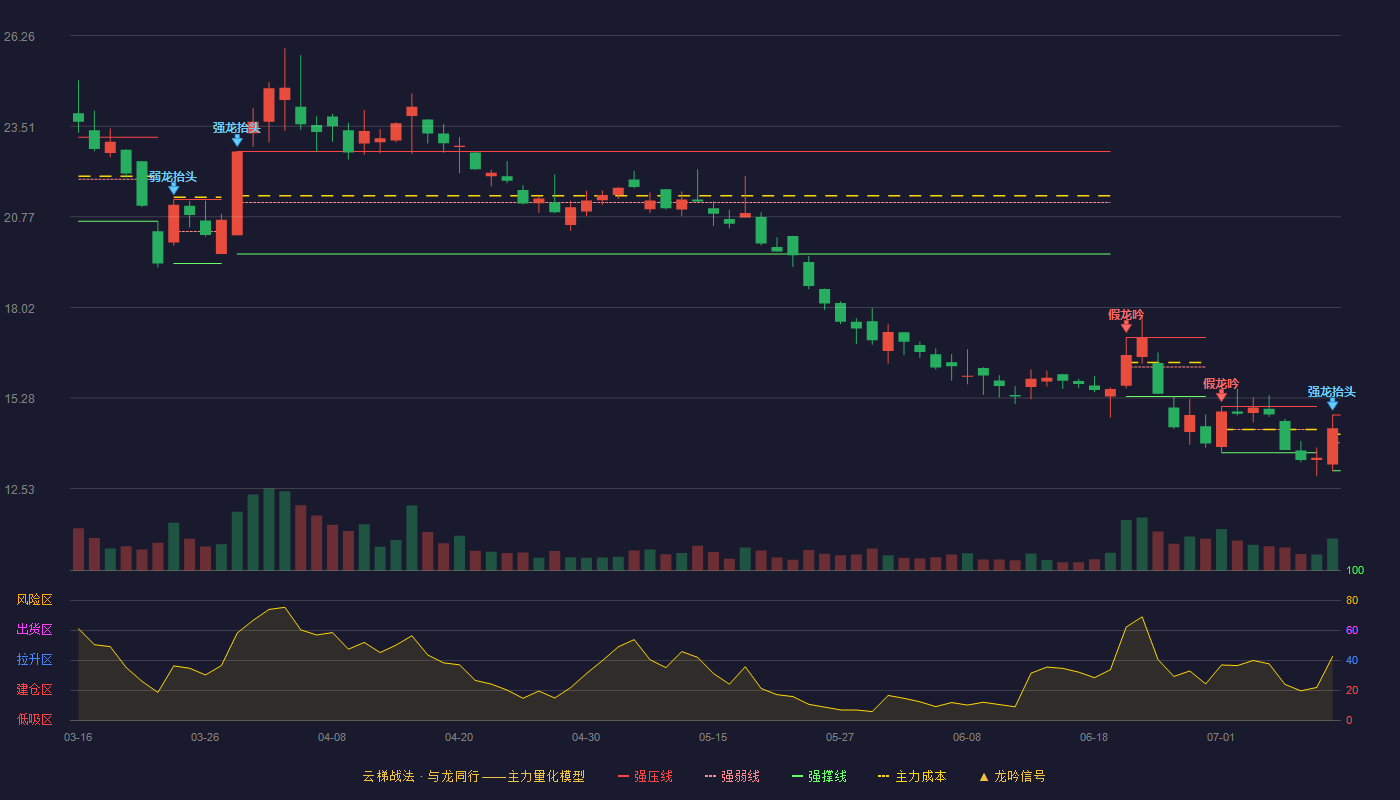The width and height of the screenshot is (1400, 800).
Task: Toggle the 主力成本 legend series
Action: (x=911, y=776)
